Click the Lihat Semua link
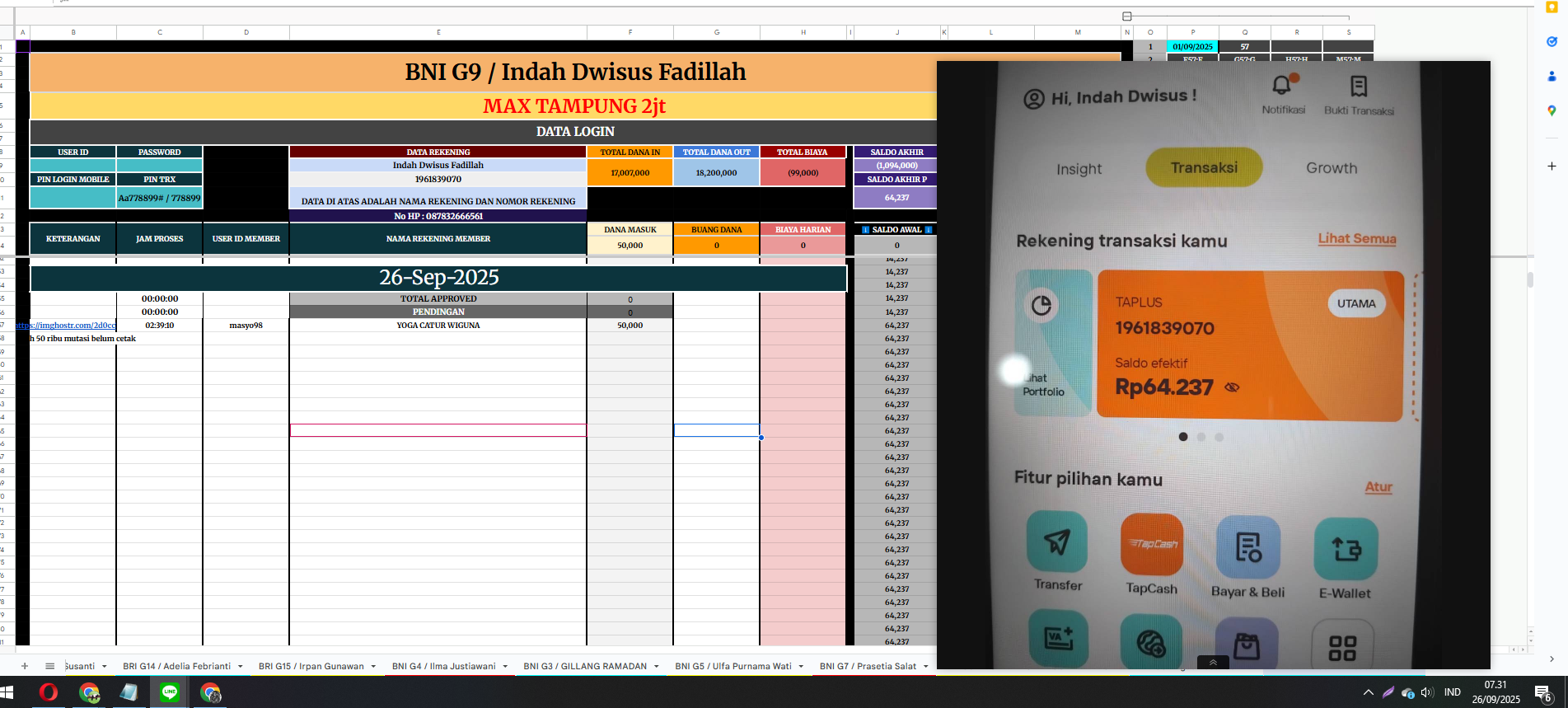1568x708 pixels. click(x=1357, y=239)
